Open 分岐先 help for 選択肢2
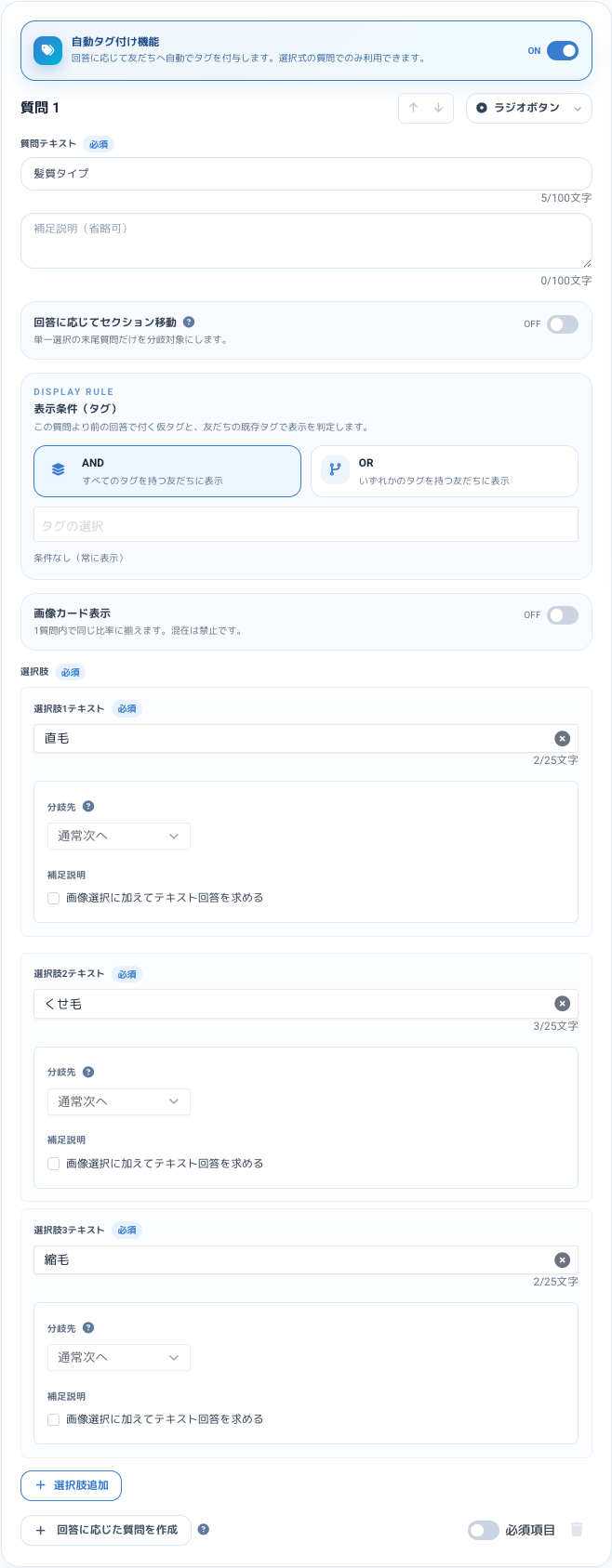Image resolution: width=612 pixels, height=1568 pixels. [88, 1072]
